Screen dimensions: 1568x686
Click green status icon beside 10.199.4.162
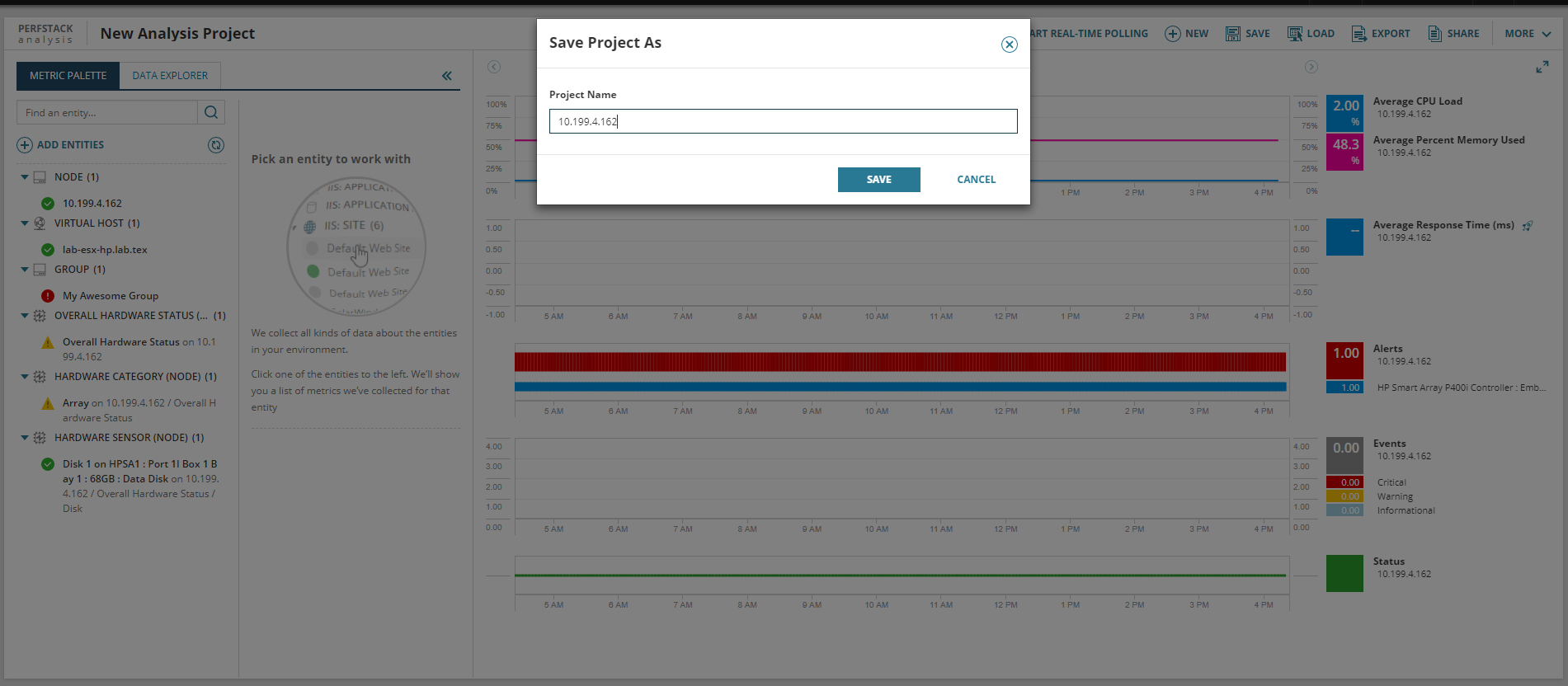pos(48,204)
